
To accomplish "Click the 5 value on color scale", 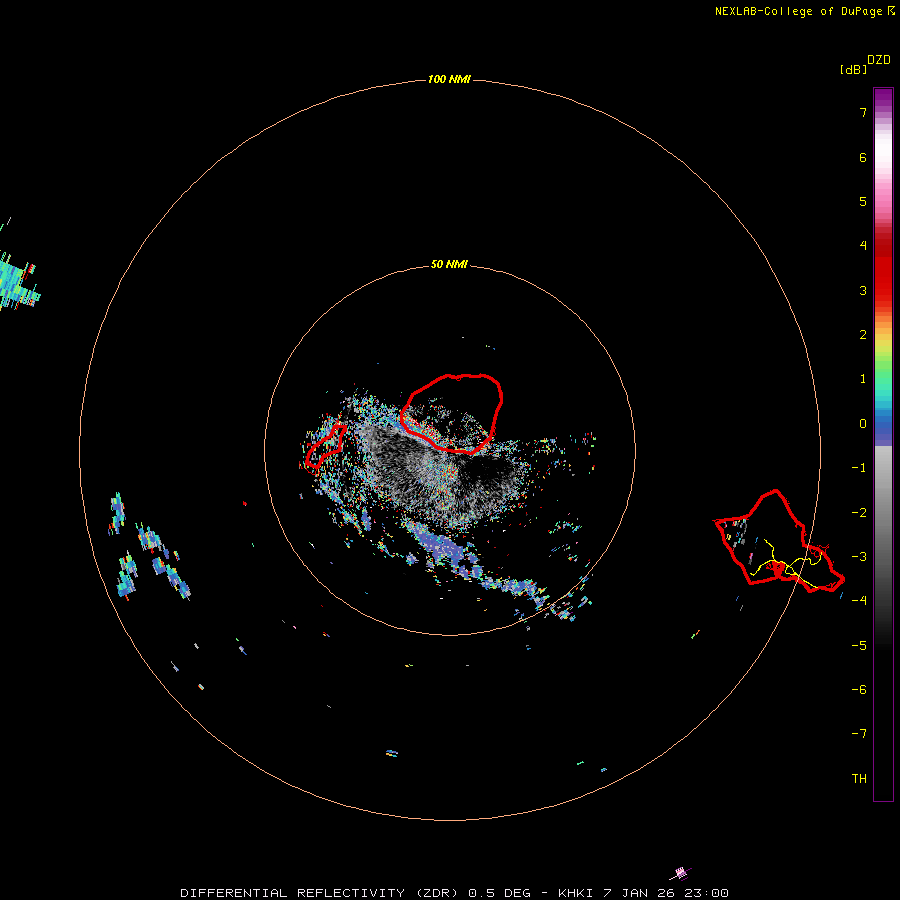I will [x=863, y=201].
